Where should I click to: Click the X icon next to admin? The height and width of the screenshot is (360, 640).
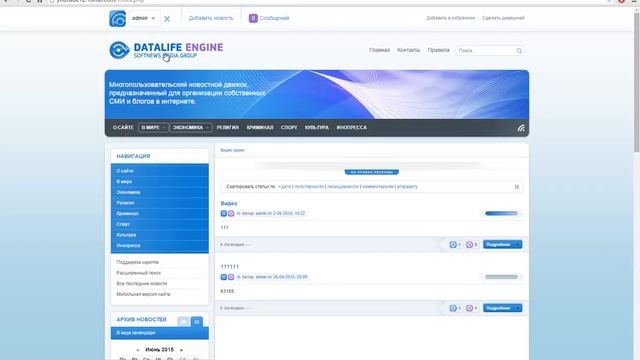(167, 19)
